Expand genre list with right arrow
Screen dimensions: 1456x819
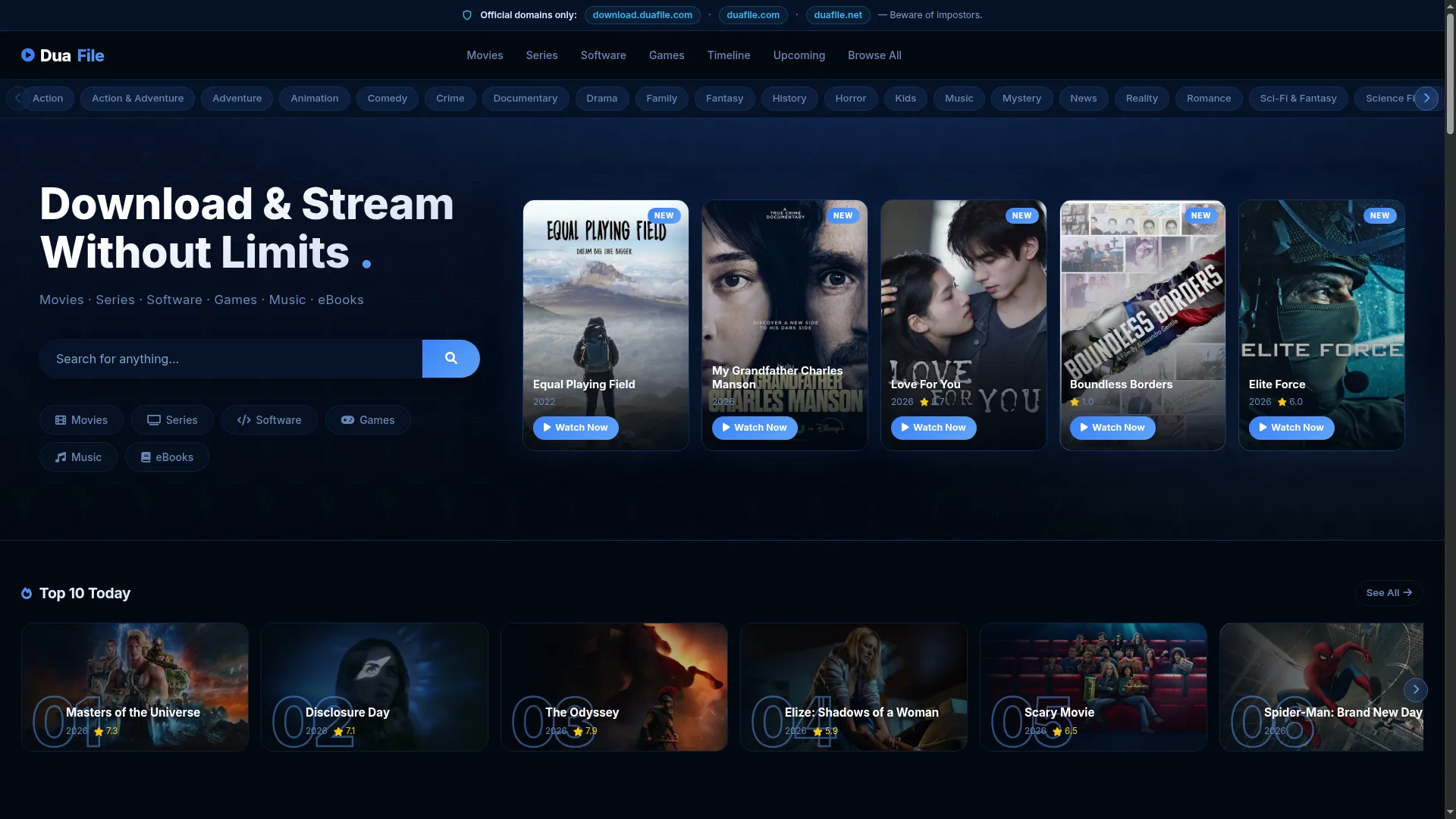(x=1426, y=99)
